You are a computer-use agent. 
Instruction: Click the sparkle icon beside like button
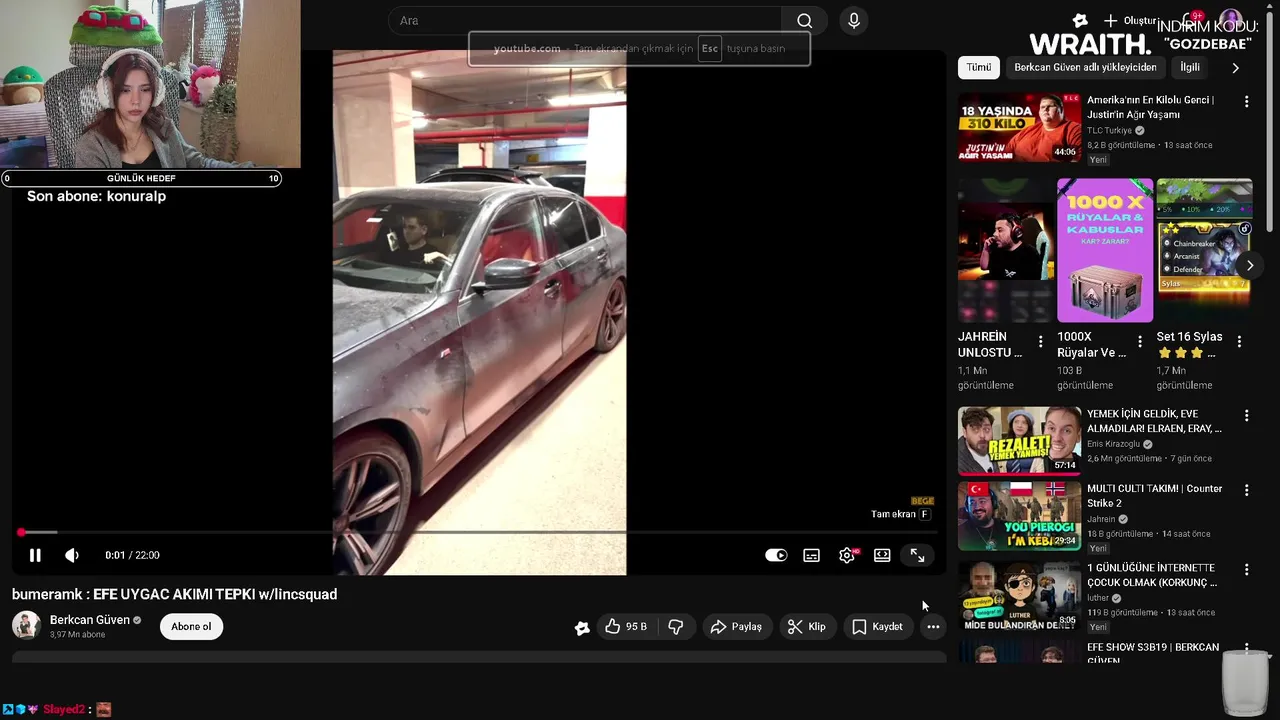582,627
